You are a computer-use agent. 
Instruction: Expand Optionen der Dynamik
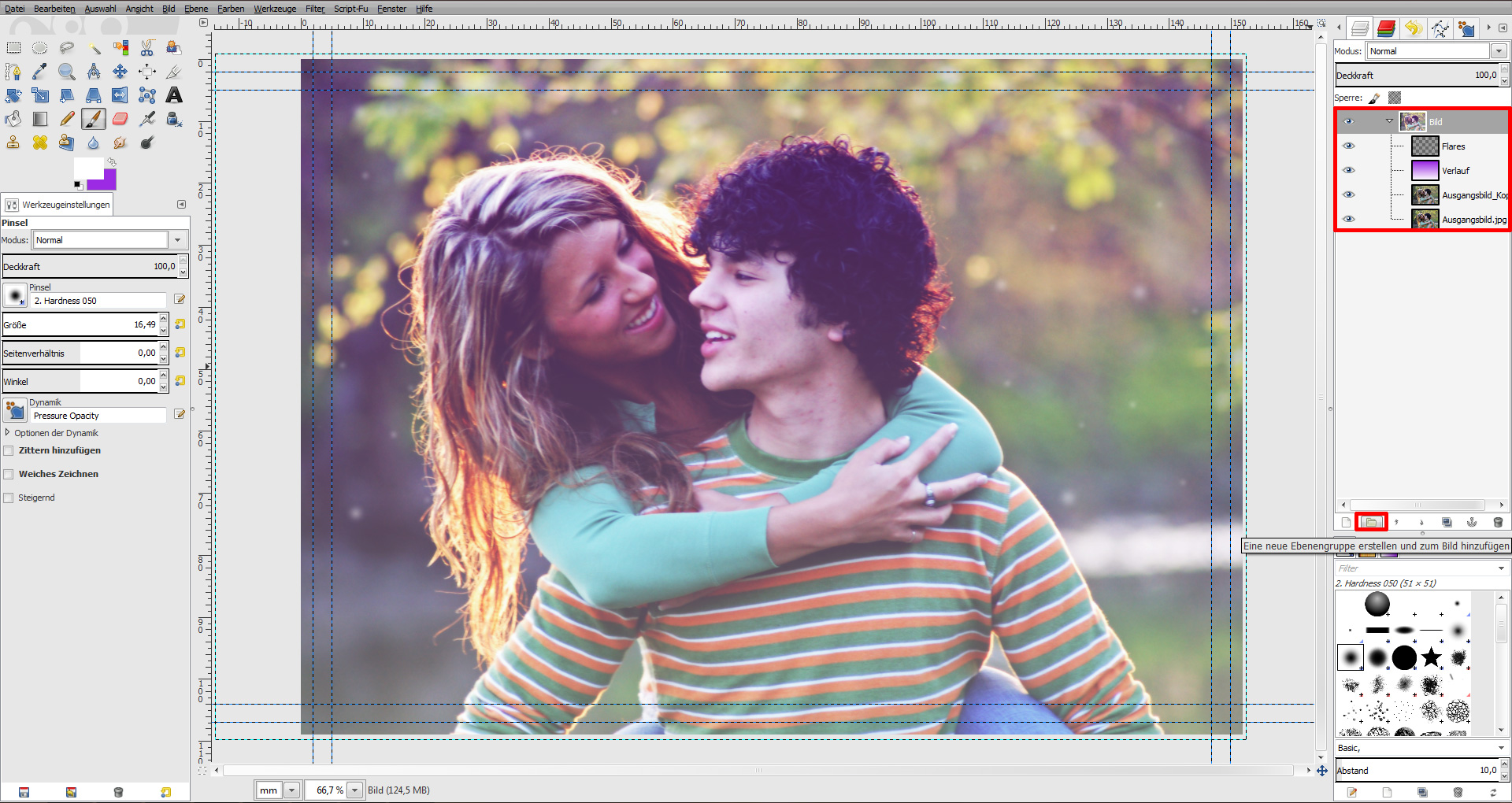coord(8,433)
